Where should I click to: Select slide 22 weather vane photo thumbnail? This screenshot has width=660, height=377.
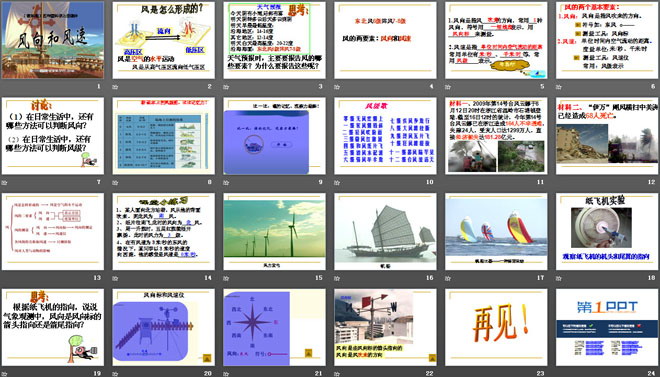(385, 327)
